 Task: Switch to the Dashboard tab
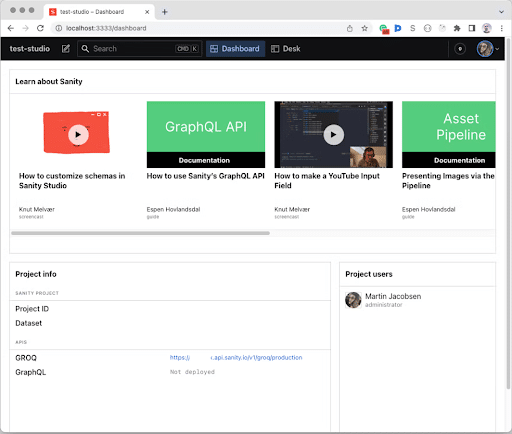click(x=235, y=49)
